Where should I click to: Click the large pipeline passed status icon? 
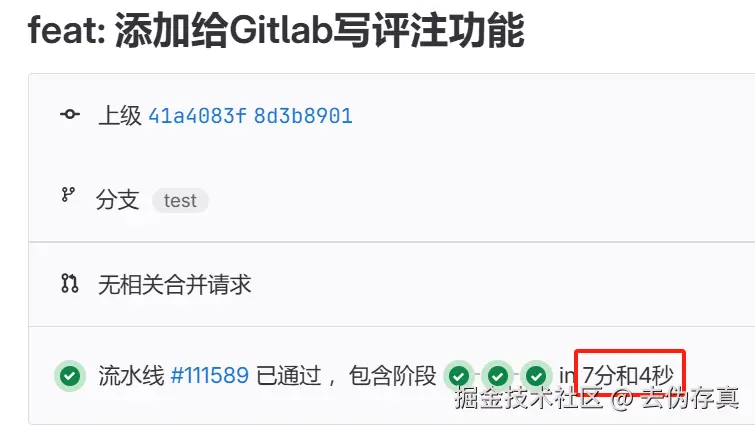70,375
